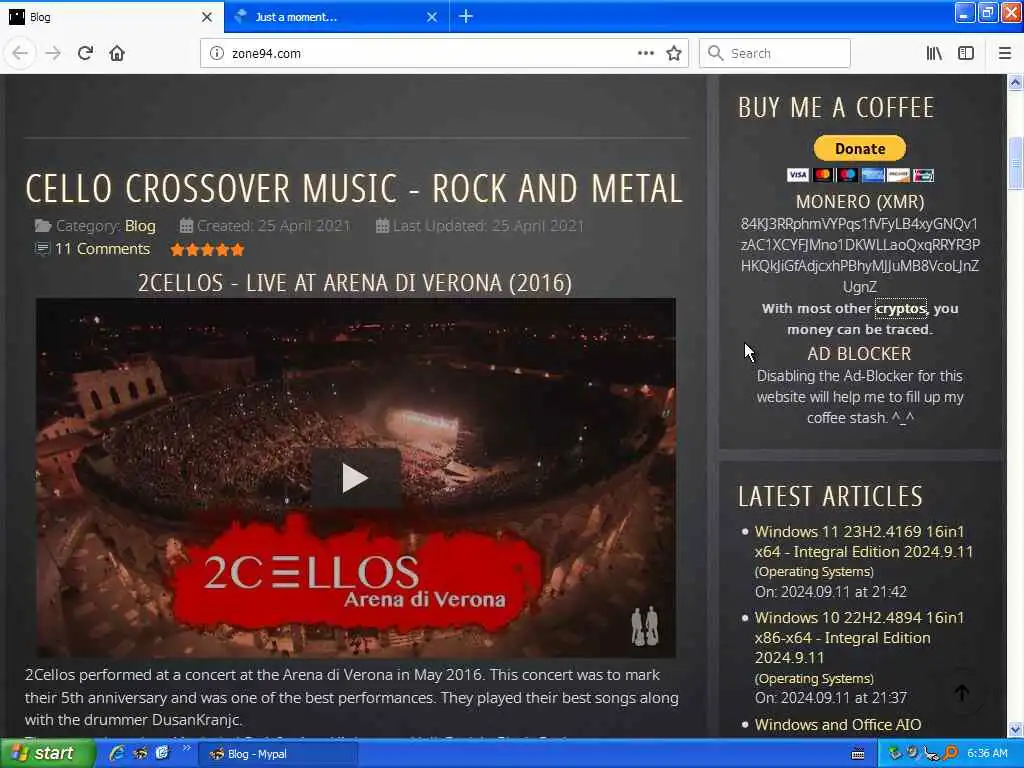1024x768 pixels.
Task: Play the 2Cellos Arena di Verona video
Action: [x=355, y=478]
